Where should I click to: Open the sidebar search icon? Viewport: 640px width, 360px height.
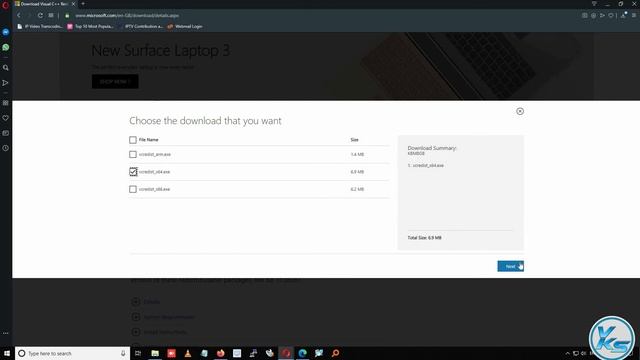[x=6, y=68]
